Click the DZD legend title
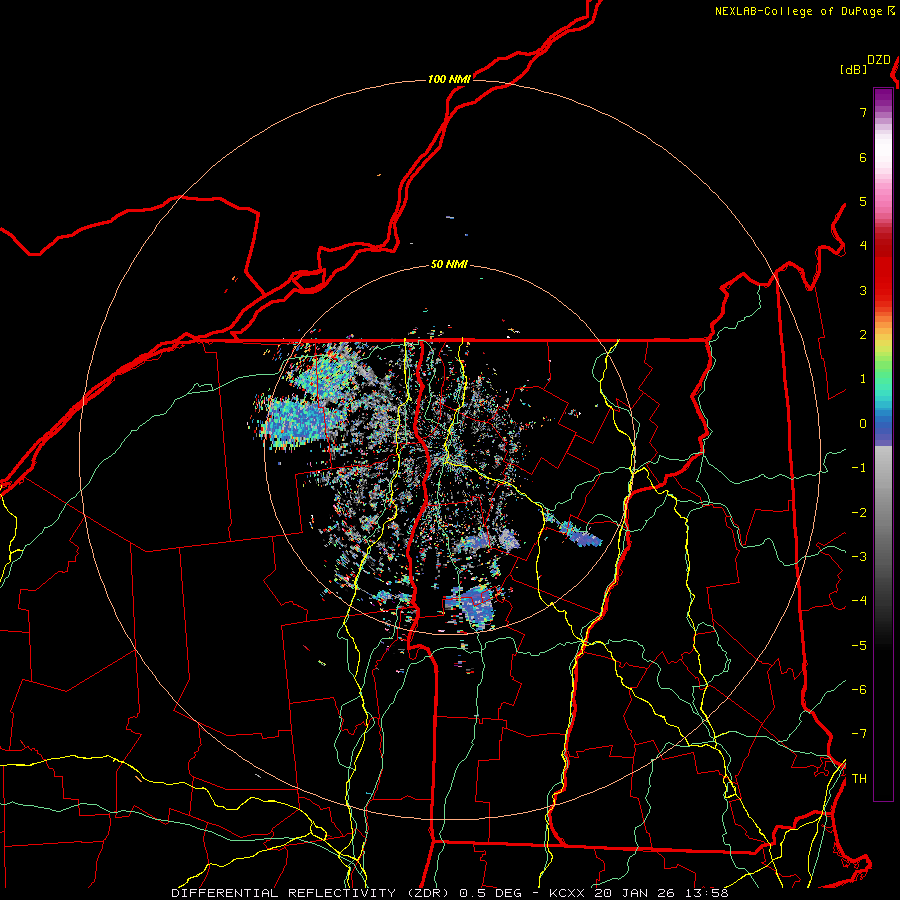 (x=879, y=60)
